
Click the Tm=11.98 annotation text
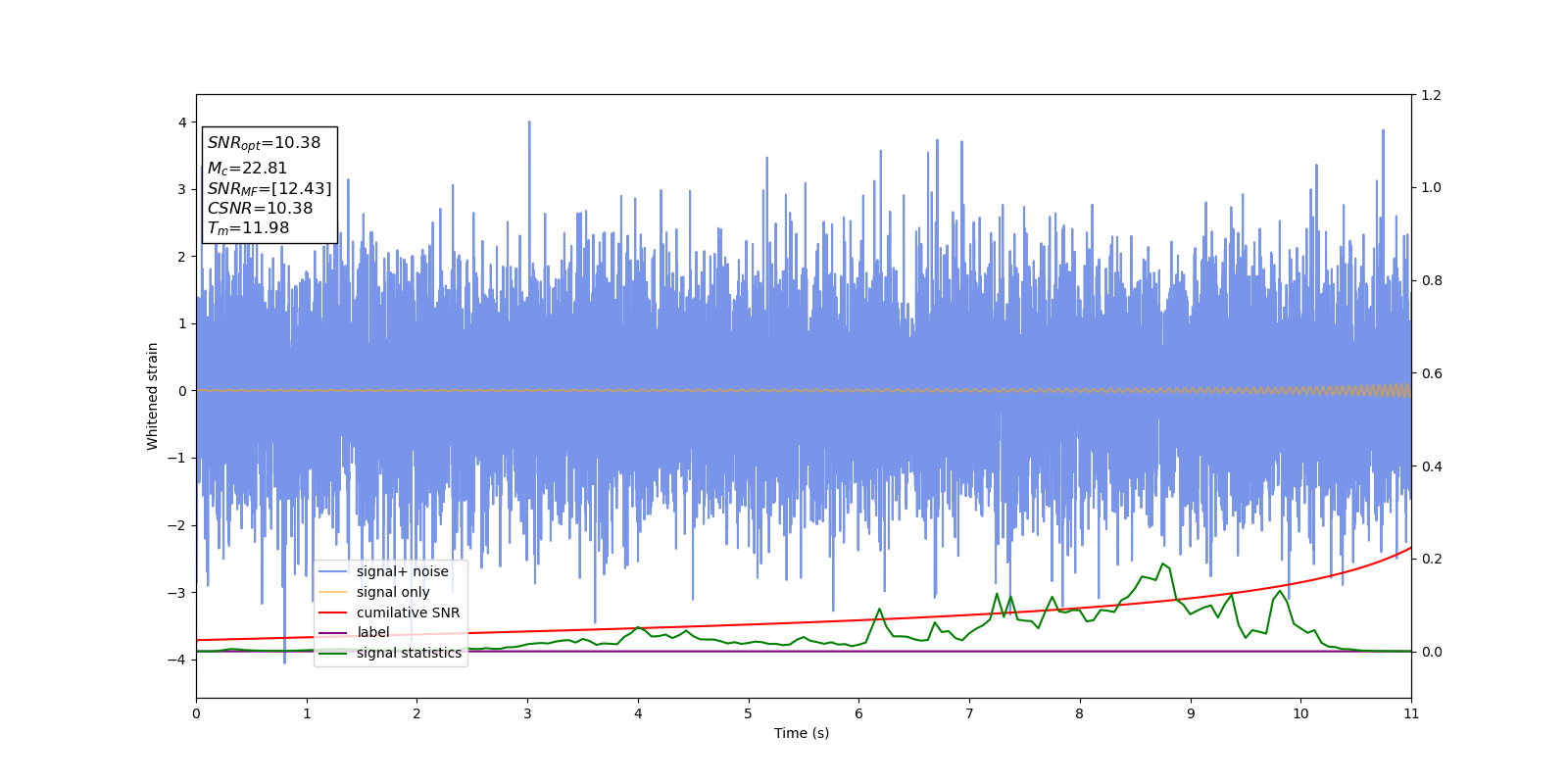pyautogui.click(x=248, y=228)
